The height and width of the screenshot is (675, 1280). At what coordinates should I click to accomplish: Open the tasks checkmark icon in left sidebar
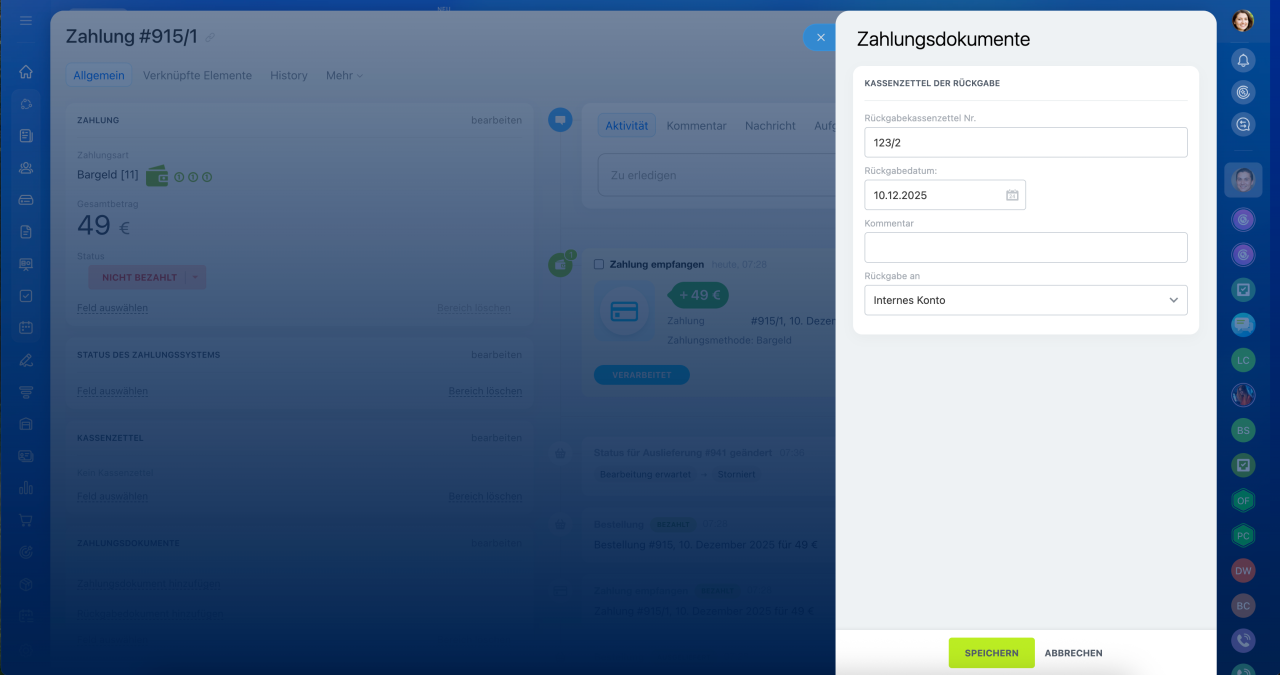pos(25,296)
